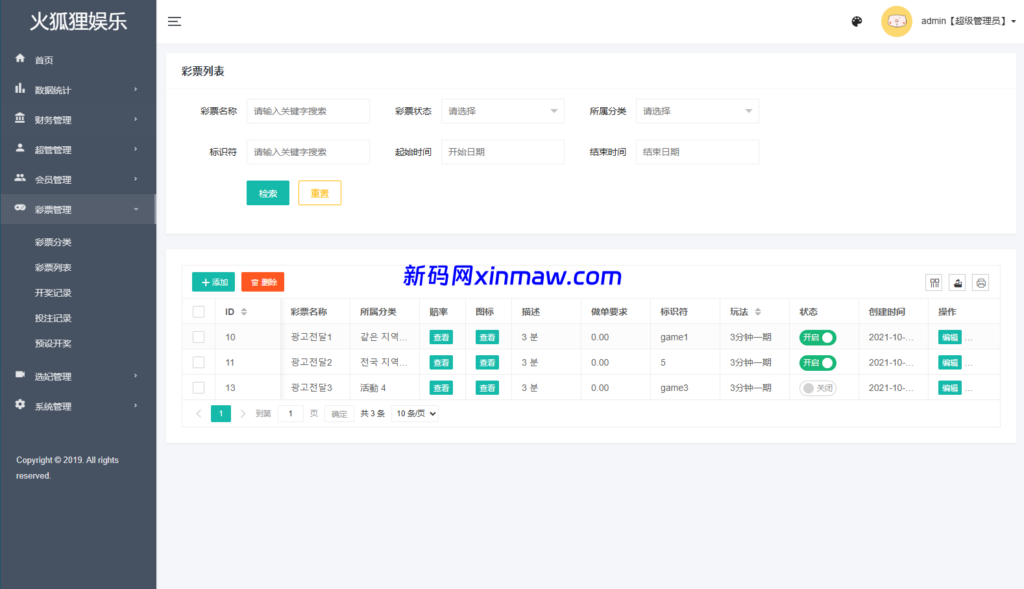Open the 彩票状态 dropdown

pos(503,111)
